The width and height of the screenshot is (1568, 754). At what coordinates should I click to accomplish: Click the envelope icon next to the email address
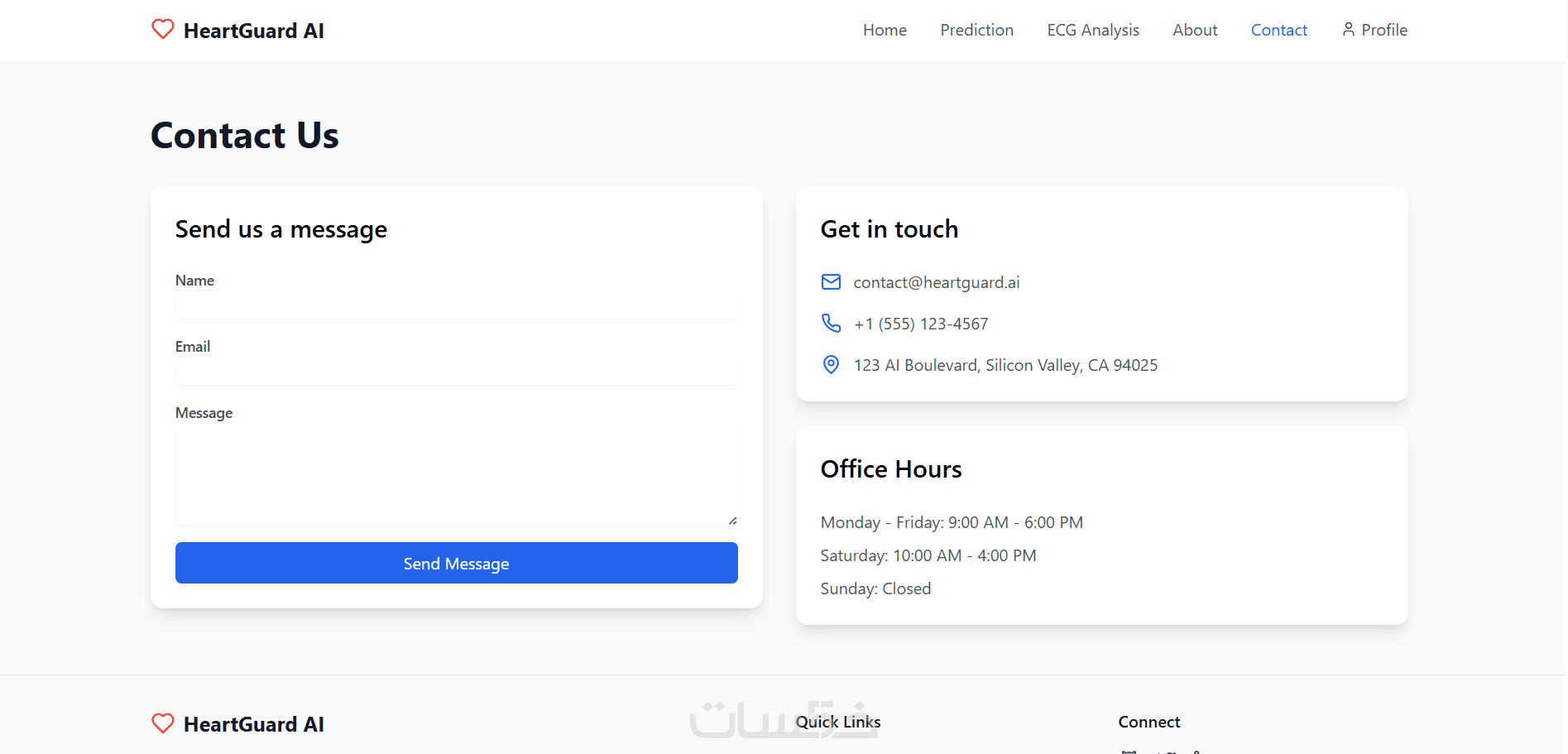tap(831, 282)
